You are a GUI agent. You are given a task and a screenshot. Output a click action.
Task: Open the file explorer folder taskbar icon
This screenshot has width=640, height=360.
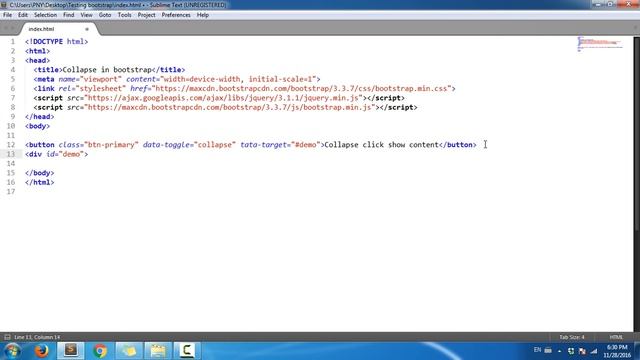point(158,351)
